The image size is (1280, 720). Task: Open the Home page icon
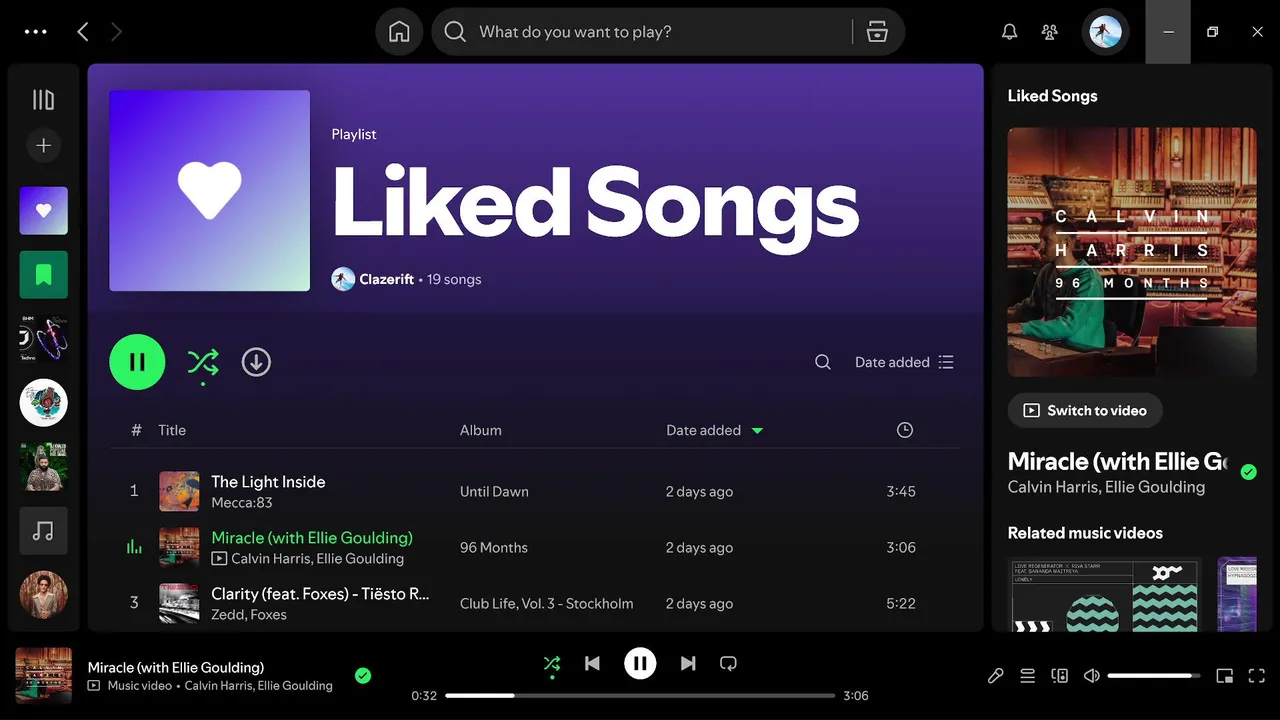(399, 32)
